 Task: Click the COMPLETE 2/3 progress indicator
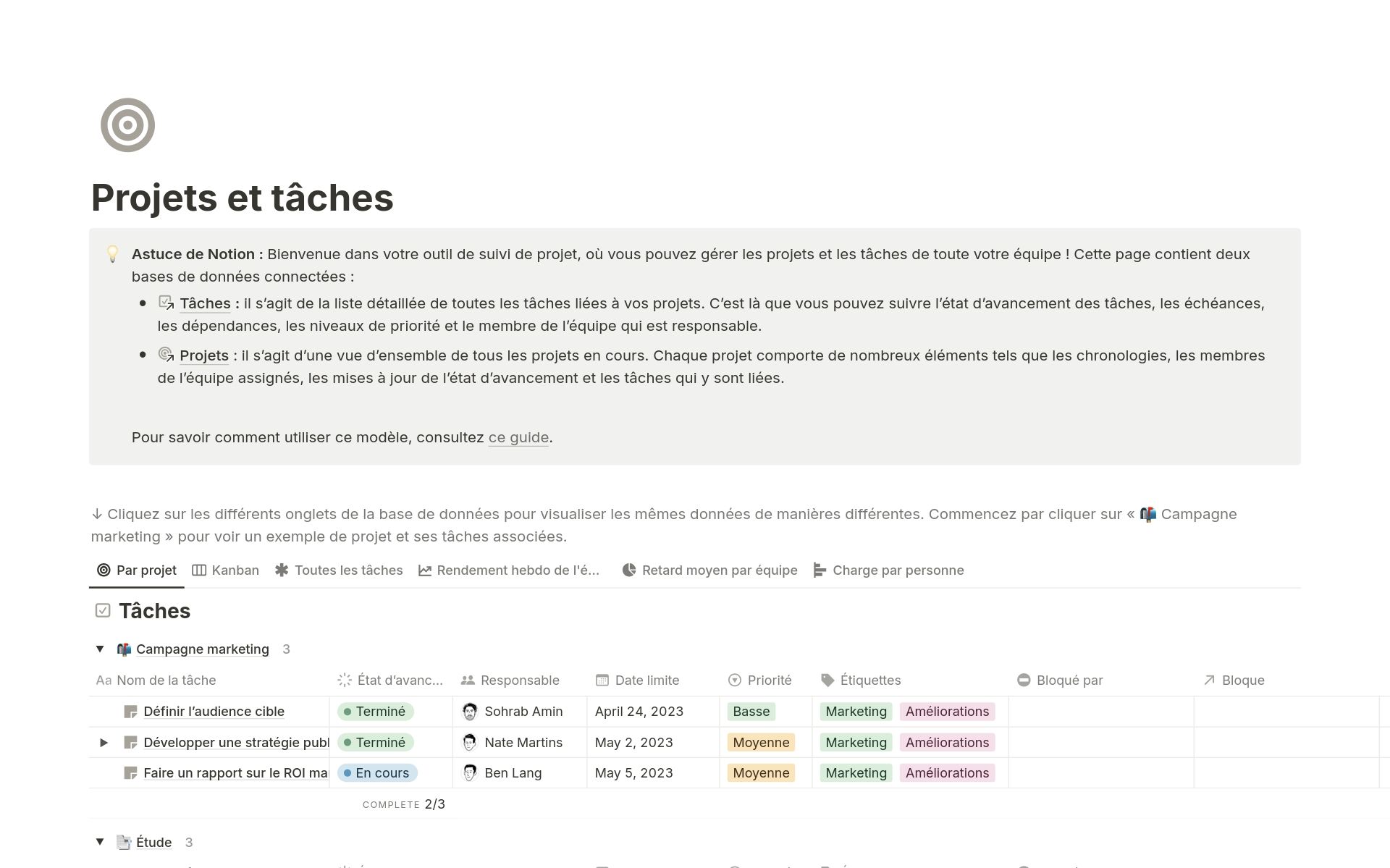click(403, 804)
